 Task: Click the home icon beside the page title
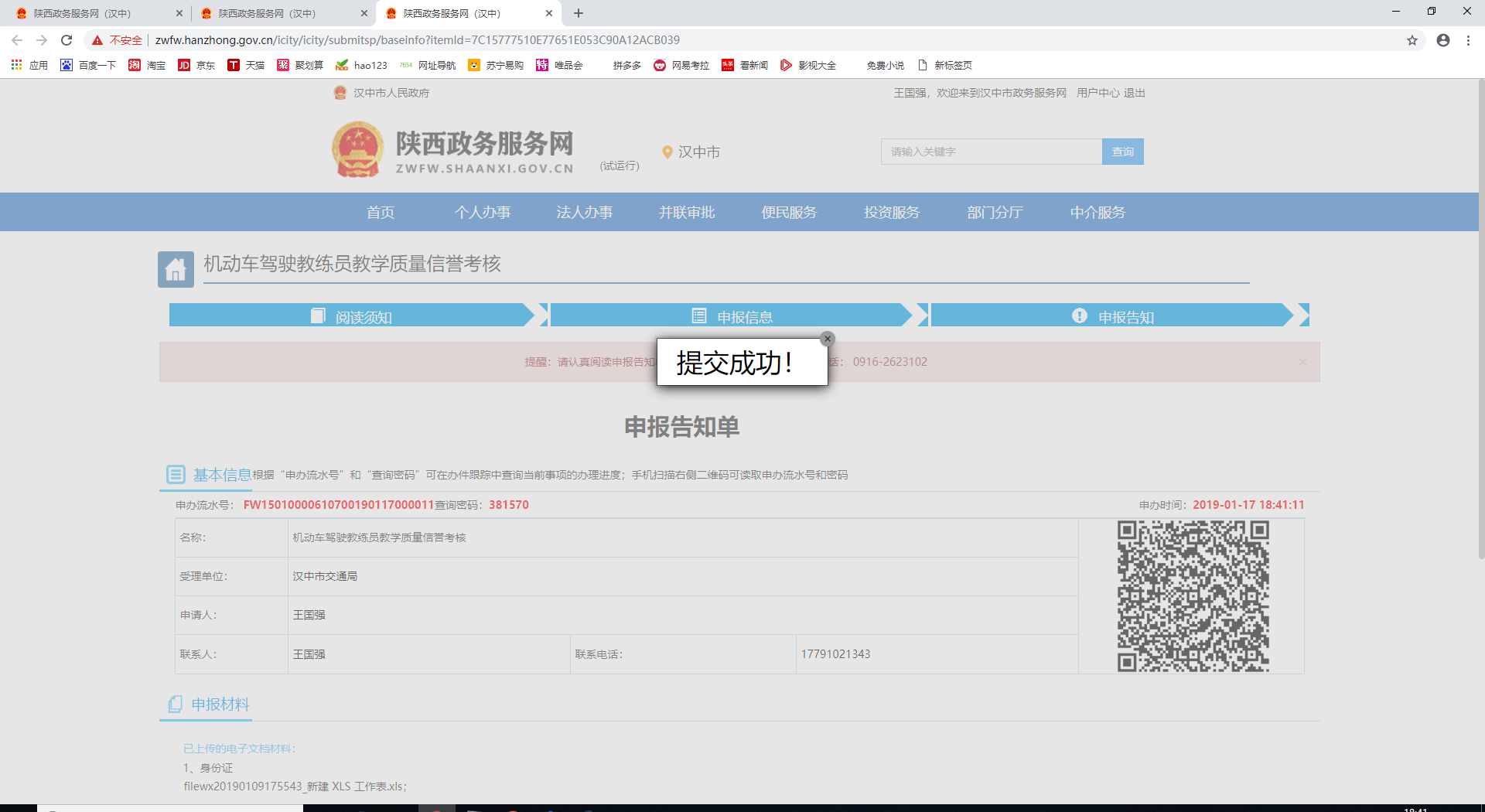[176, 268]
